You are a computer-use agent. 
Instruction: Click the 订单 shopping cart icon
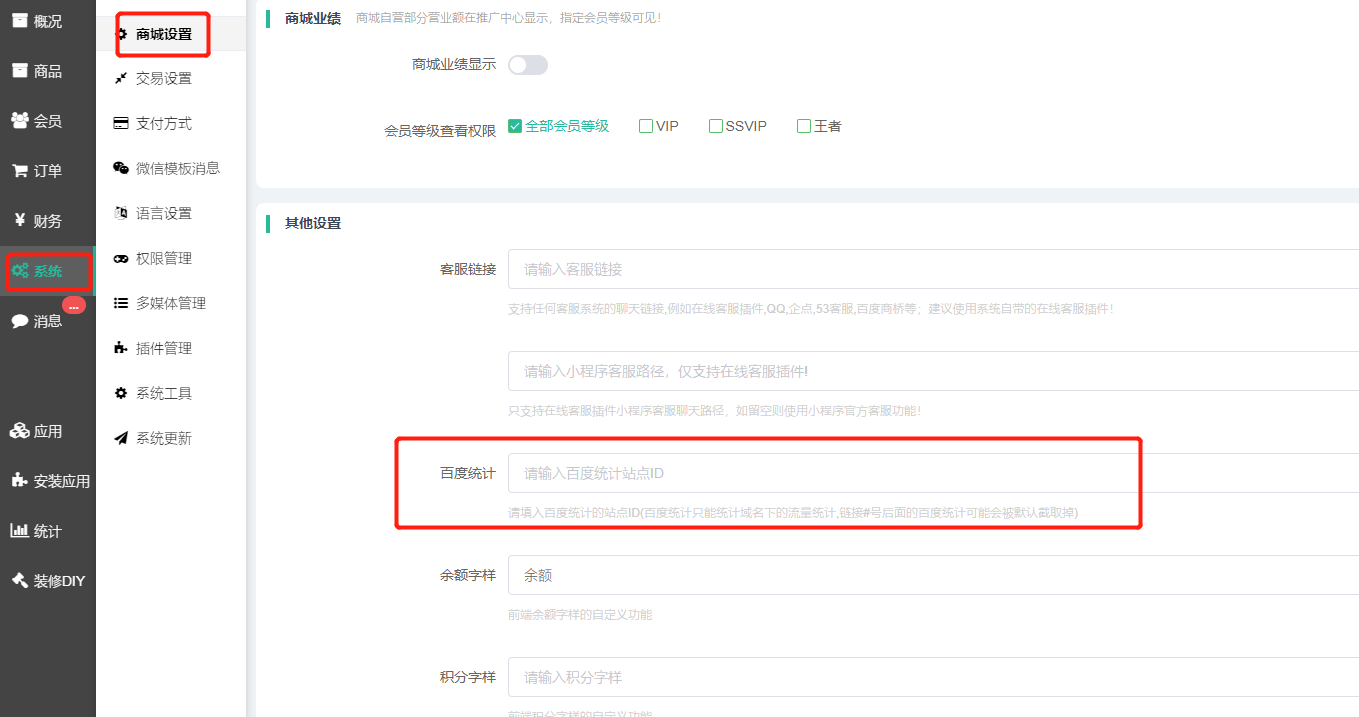19,171
